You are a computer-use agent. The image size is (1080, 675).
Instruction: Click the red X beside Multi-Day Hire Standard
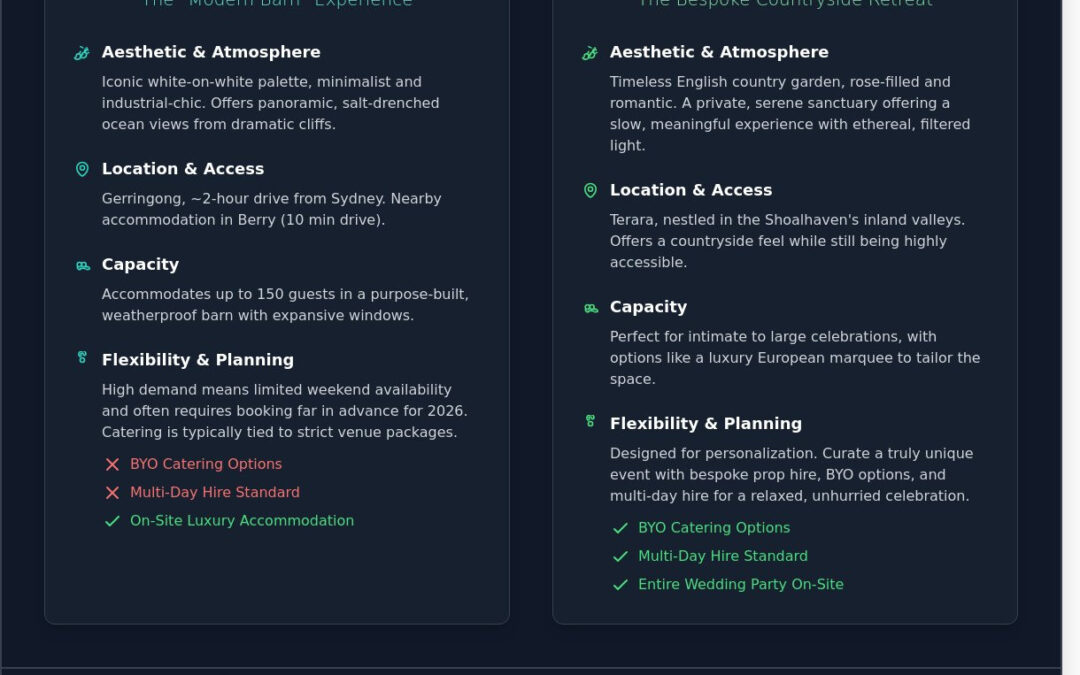[112, 493]
